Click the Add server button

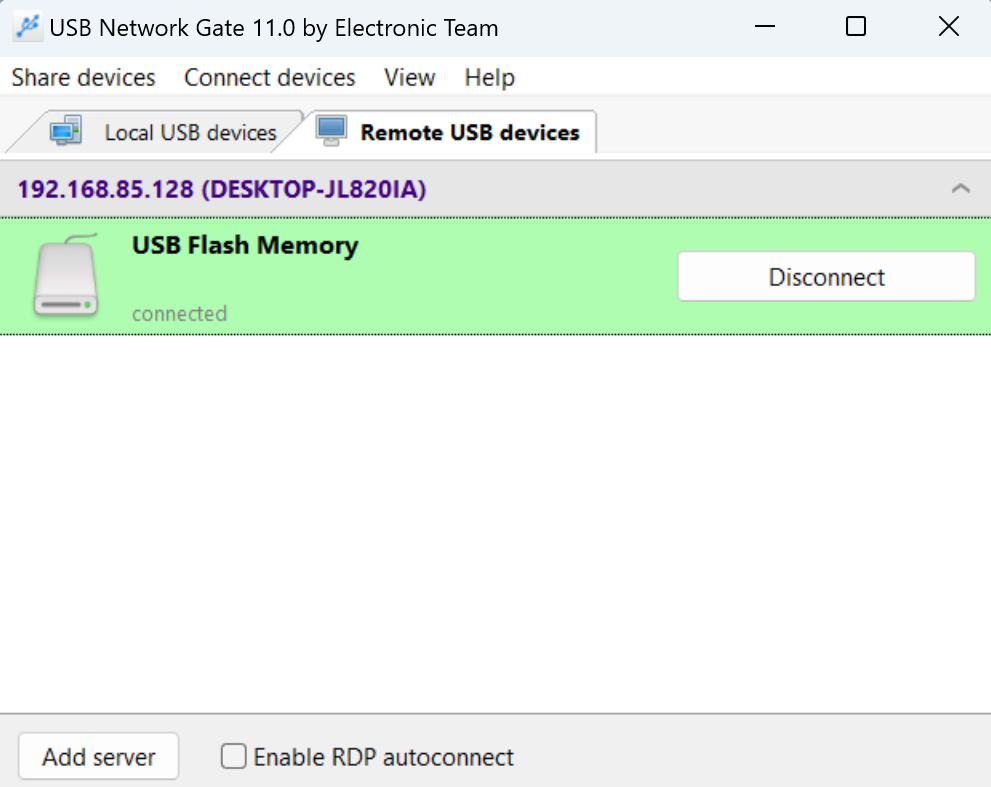click(98, 756)
